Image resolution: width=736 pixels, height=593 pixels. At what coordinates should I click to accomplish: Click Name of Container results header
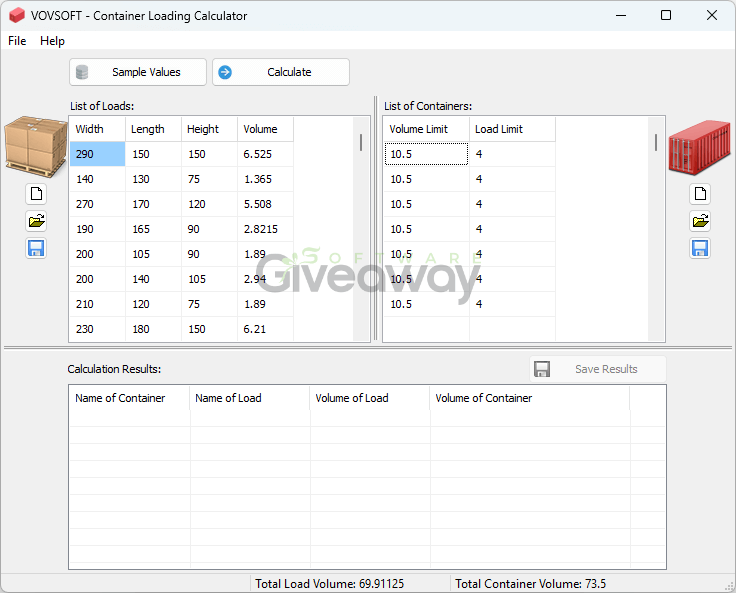coord(130,398)
